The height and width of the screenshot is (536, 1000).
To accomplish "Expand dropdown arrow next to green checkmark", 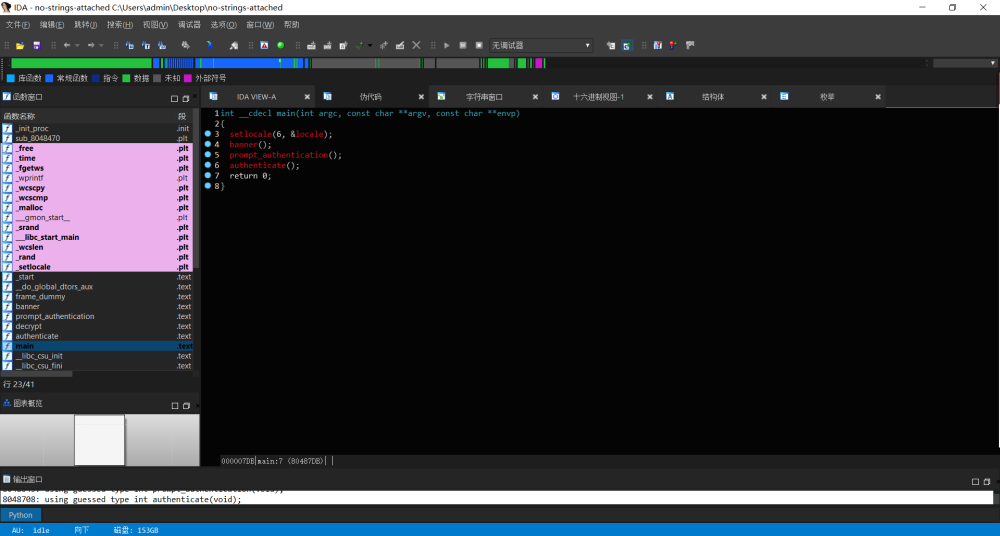I will (370, 45).
